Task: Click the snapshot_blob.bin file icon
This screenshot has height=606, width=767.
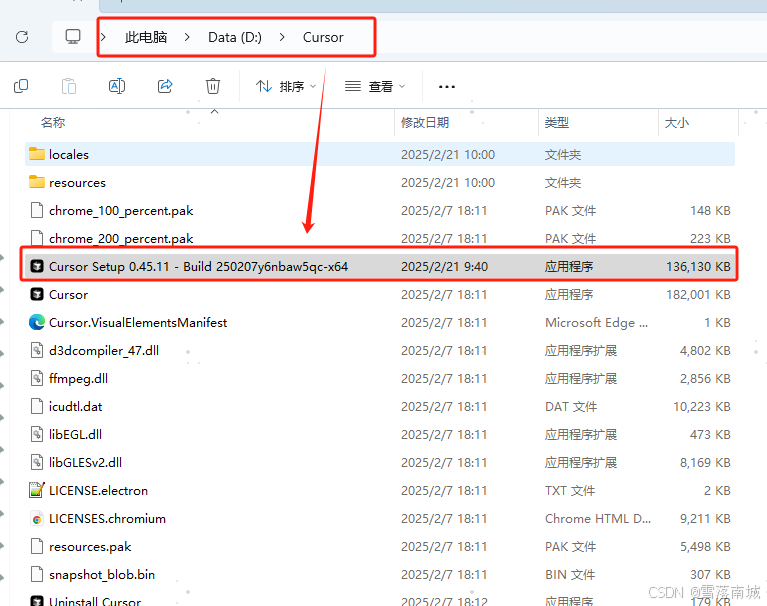Action: (37, 574)
